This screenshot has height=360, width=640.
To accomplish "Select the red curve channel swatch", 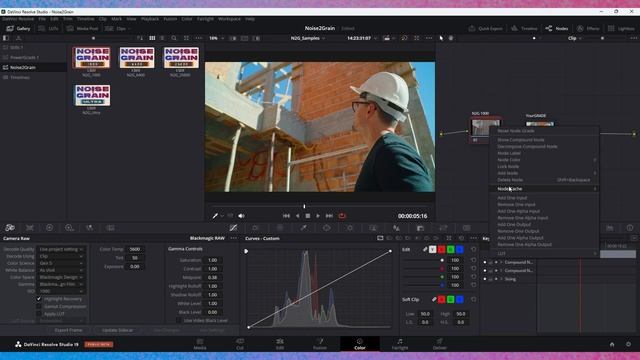I will [441, 249].
